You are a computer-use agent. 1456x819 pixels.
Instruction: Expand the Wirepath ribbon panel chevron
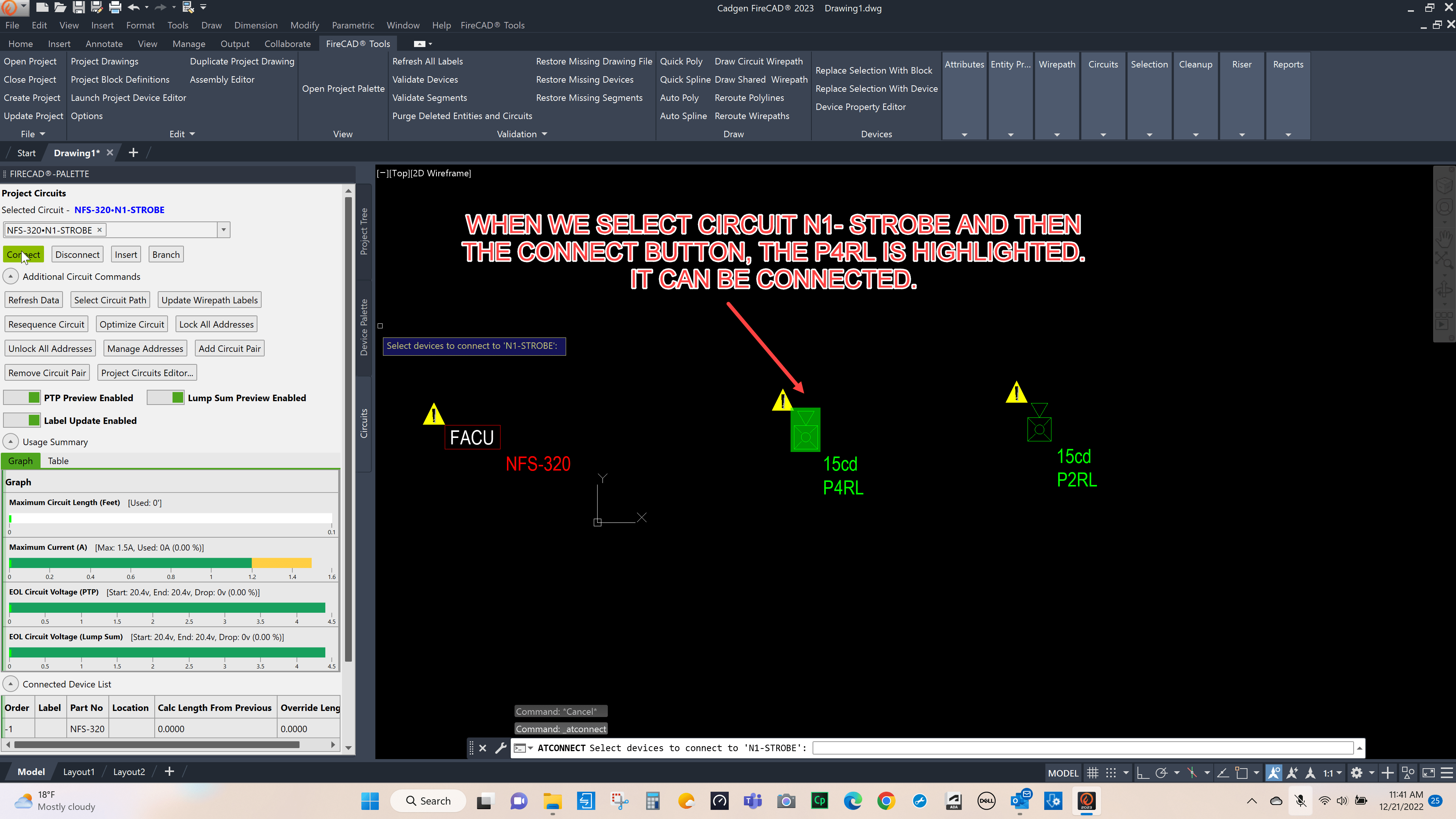coord(1057,135)
